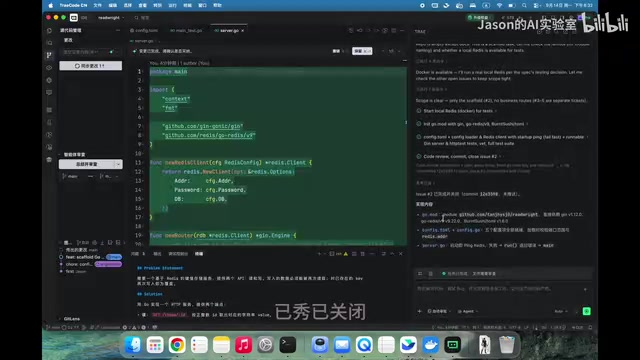Switch to the config.toml tab

point(144,31)
